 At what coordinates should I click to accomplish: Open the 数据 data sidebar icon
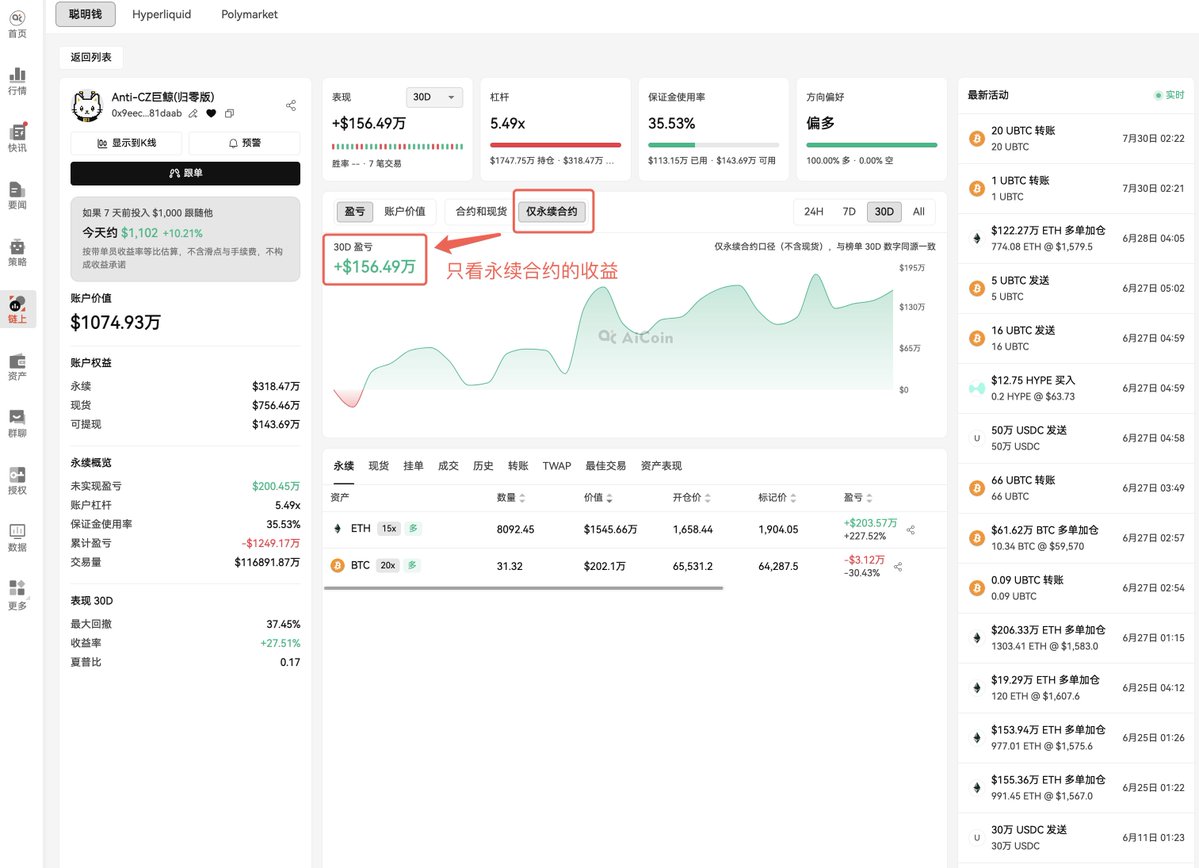[x=17, y=538]
